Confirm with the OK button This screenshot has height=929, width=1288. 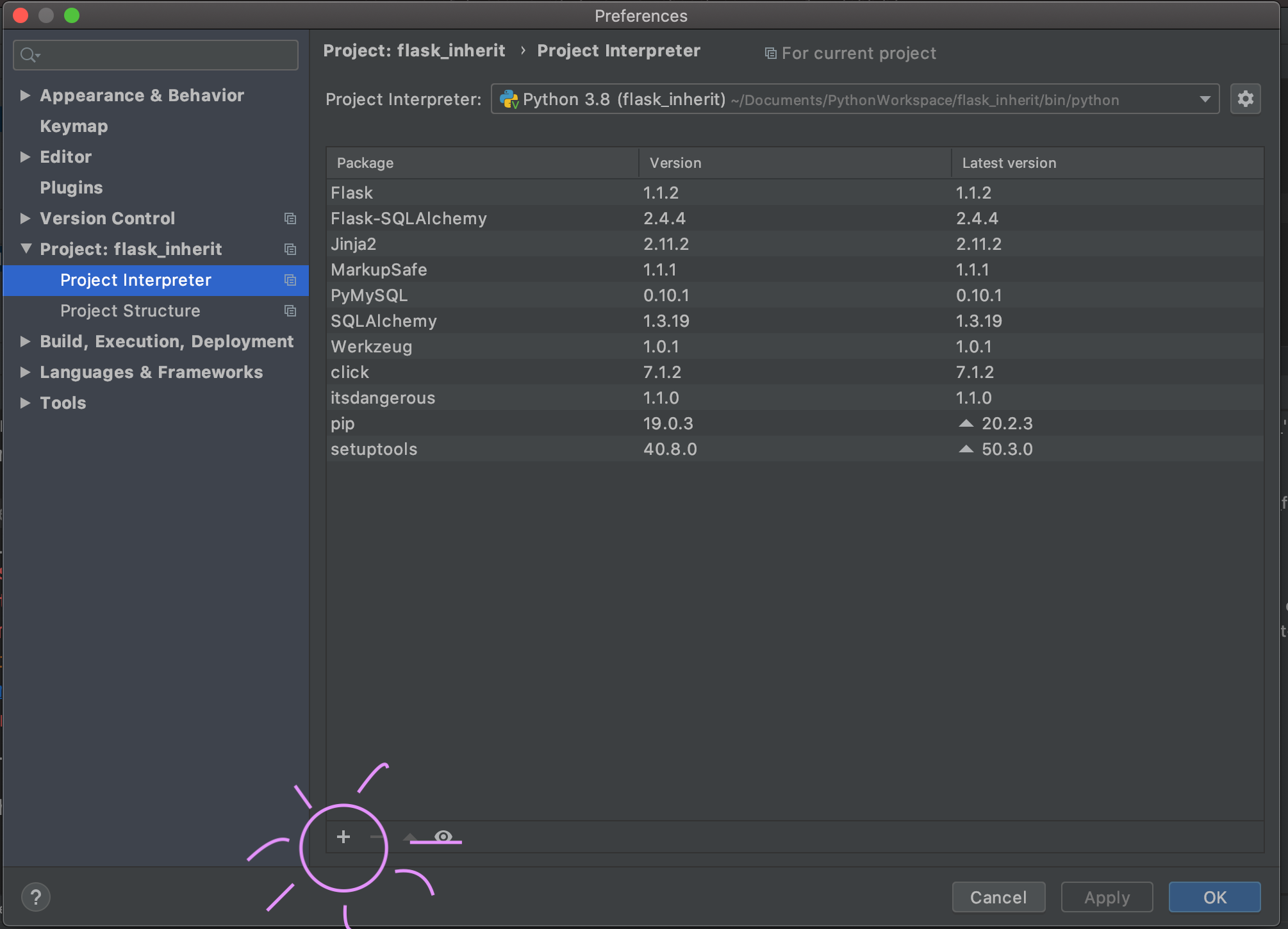[1214, 897]
